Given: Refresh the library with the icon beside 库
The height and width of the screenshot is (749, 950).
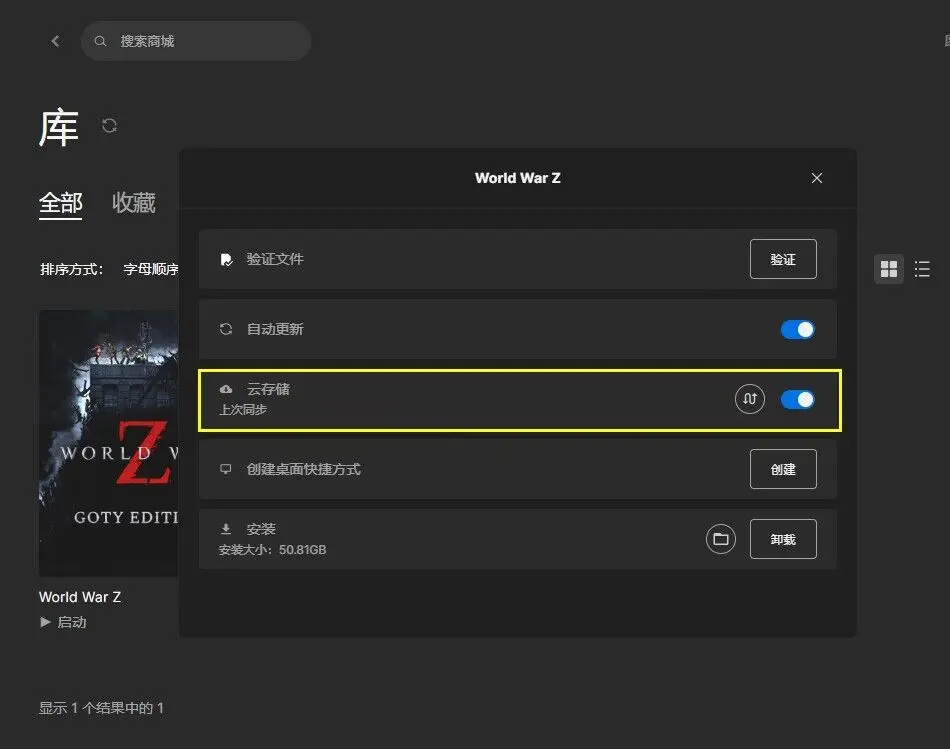Looking at the screenshot, I should click(109, 125).
